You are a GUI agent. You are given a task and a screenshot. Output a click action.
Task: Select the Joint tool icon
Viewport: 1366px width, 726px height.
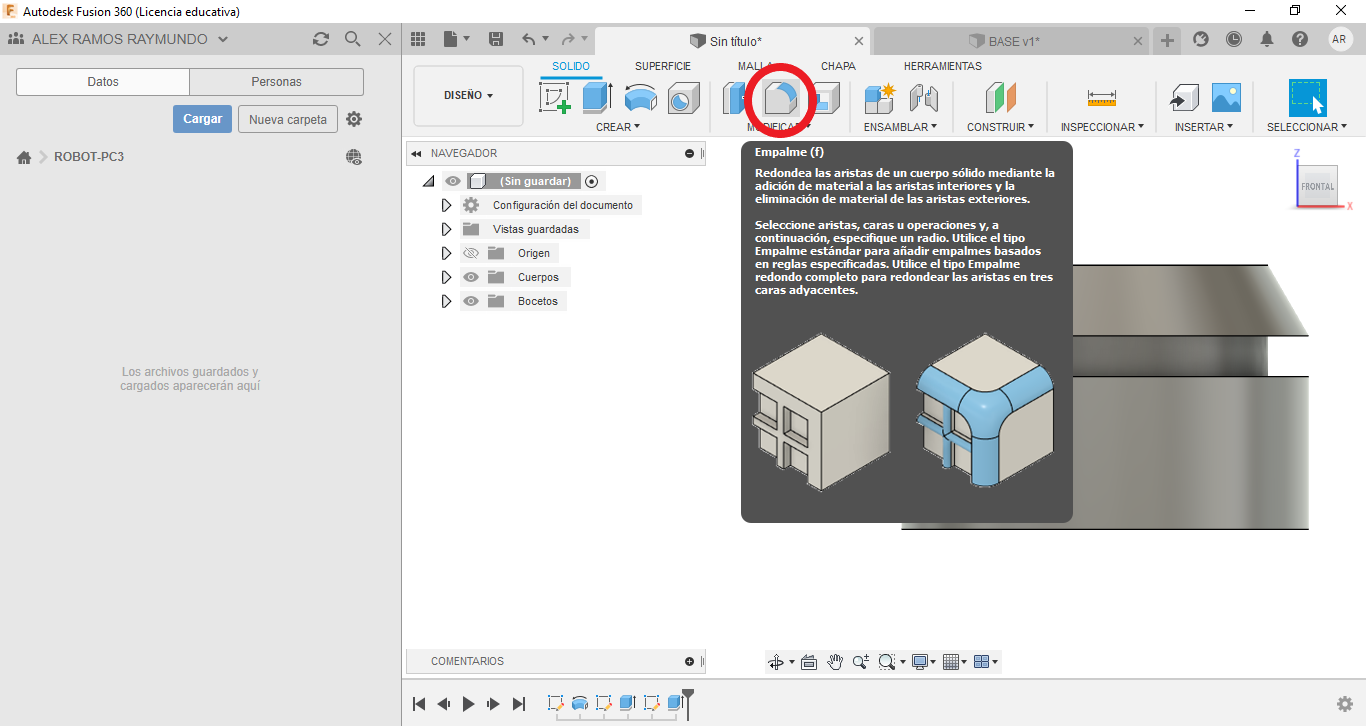(x=923, y=98)
